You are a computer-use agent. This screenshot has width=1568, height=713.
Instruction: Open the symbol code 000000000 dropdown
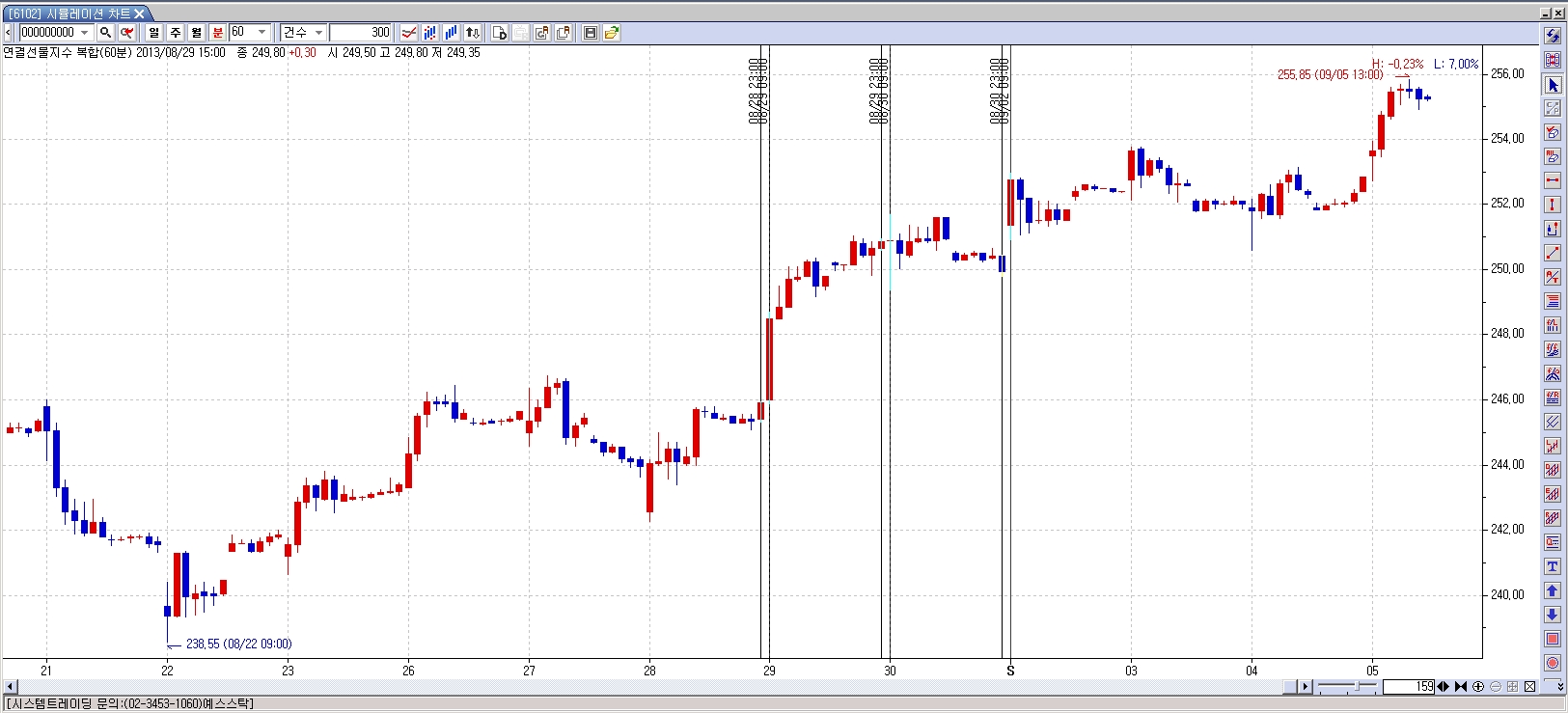[x=85, y=33]
